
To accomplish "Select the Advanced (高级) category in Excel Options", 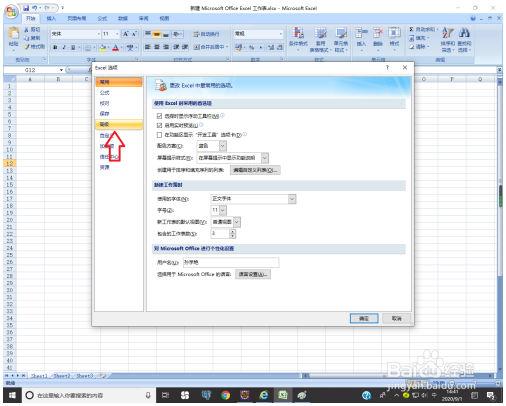I will [x=119, y=124].
